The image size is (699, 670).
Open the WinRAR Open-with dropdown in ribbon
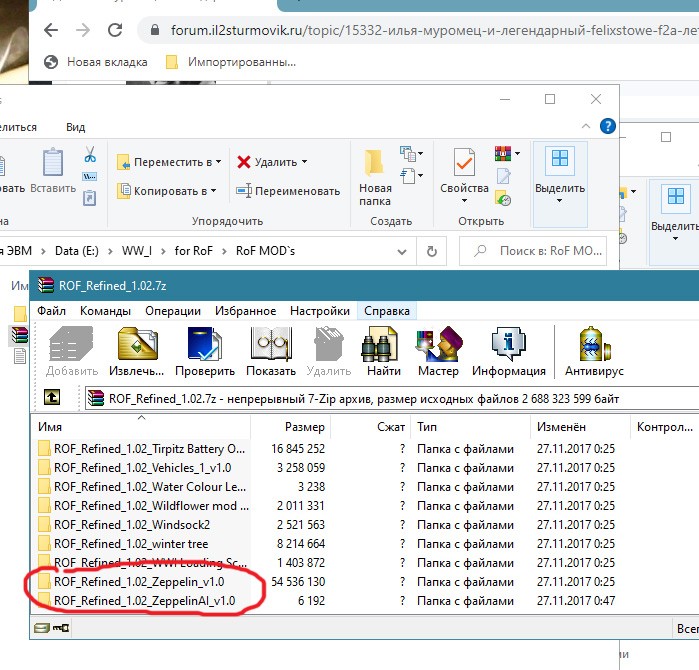coord(518,153)
